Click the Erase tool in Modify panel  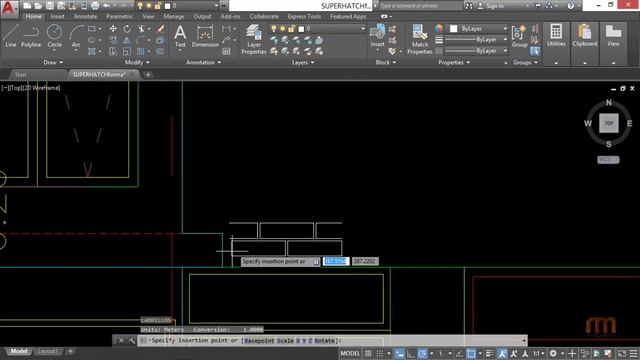[x=160, y=29]
